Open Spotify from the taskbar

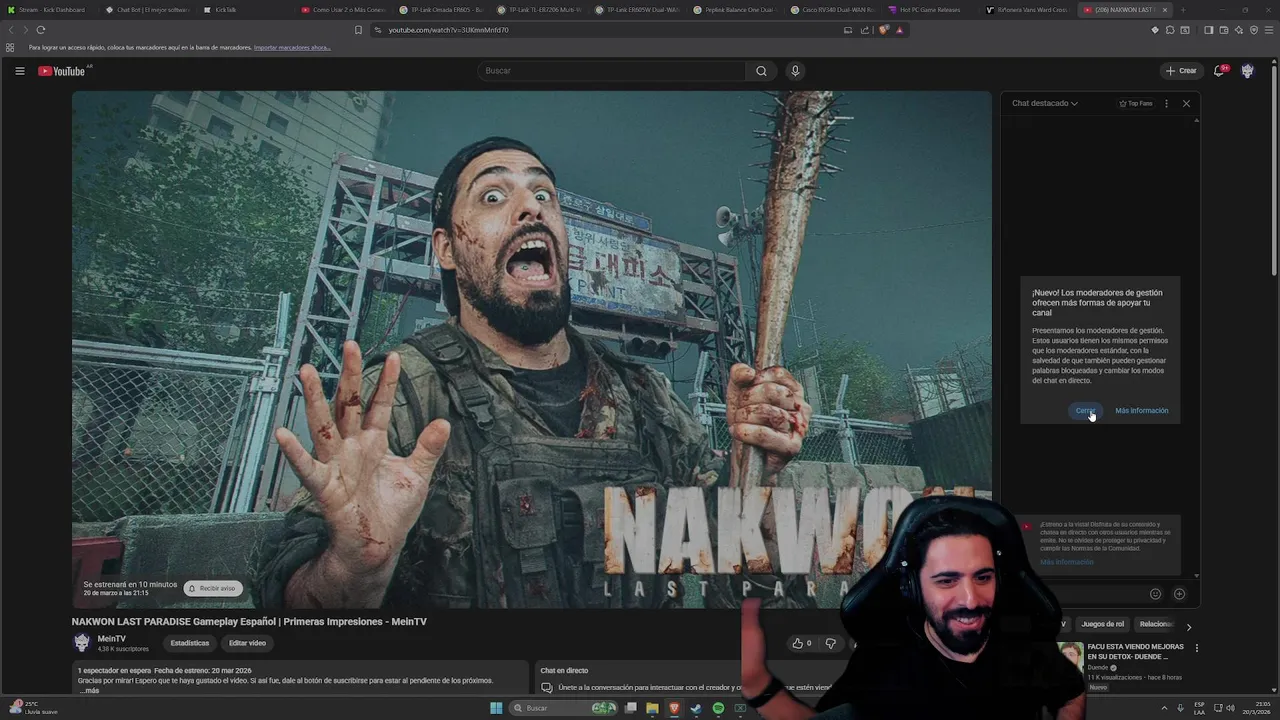[x=718, y=708]
